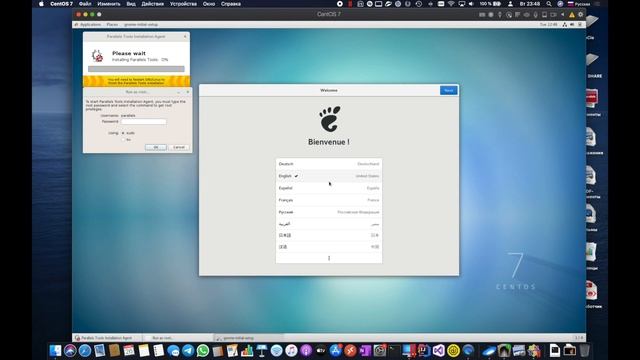Click the yellow warning triangle in VM titlebar
The image size is (640, 360).
[572, 15]
